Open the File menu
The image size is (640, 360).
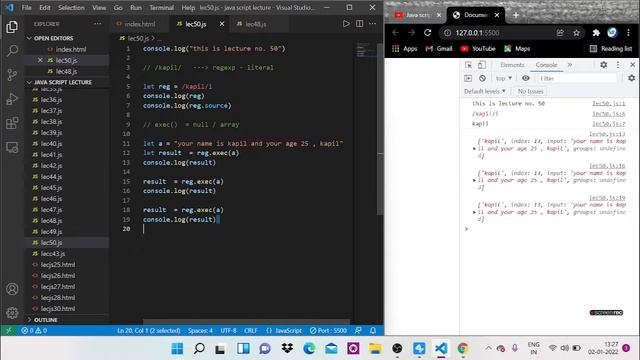click(x=27, y=7)
